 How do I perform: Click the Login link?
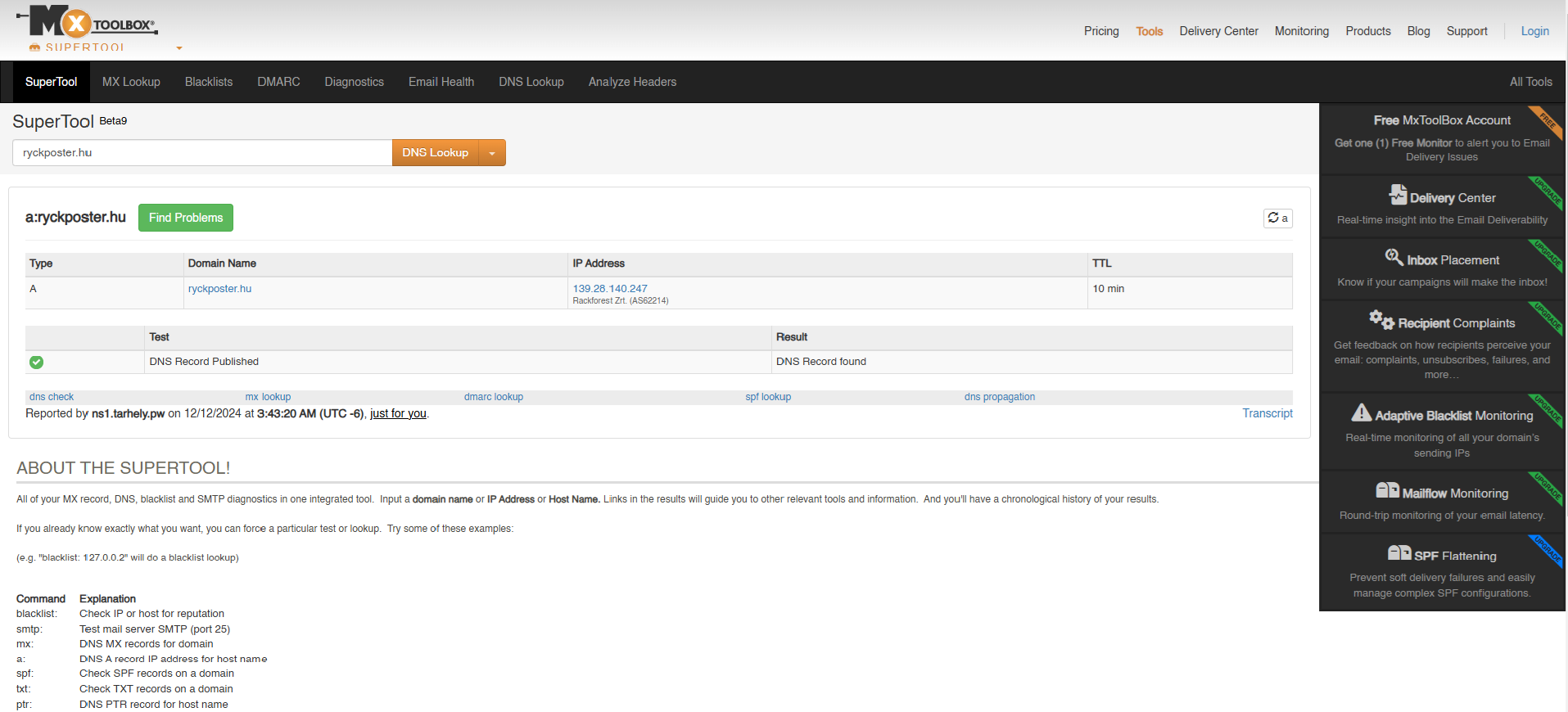[1534, 31]
